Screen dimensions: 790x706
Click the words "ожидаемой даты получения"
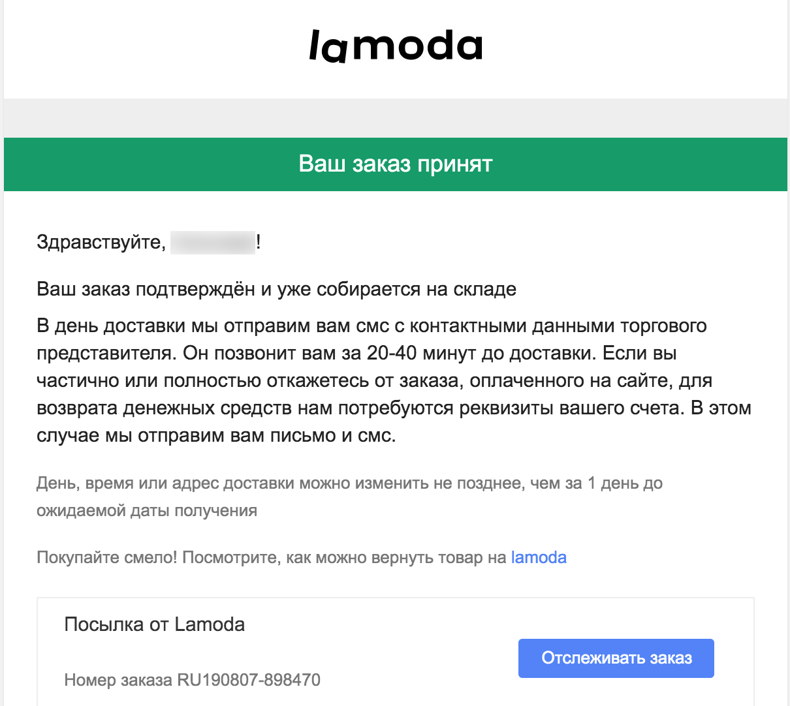coord(147,511)
